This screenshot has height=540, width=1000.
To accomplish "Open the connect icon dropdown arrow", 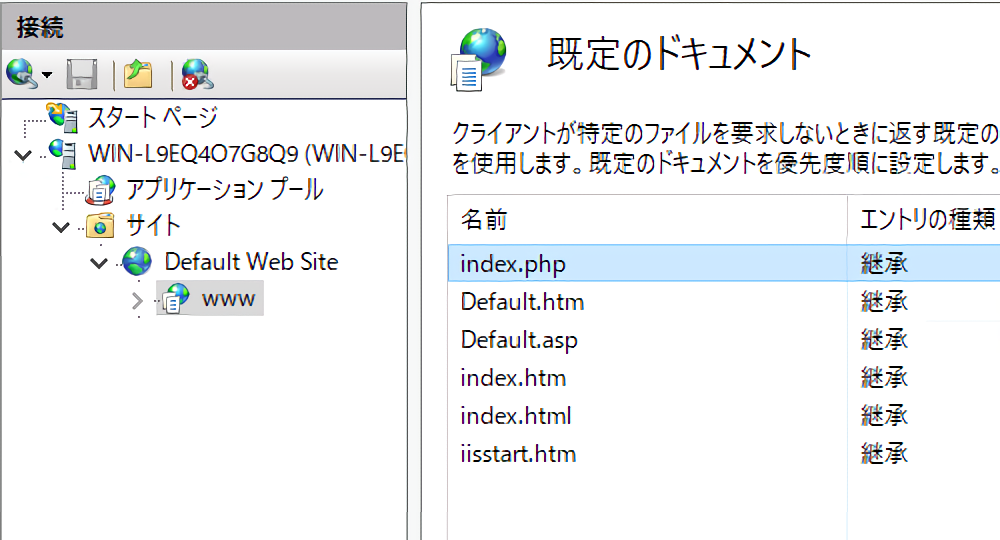I will [x=46, y=75].
